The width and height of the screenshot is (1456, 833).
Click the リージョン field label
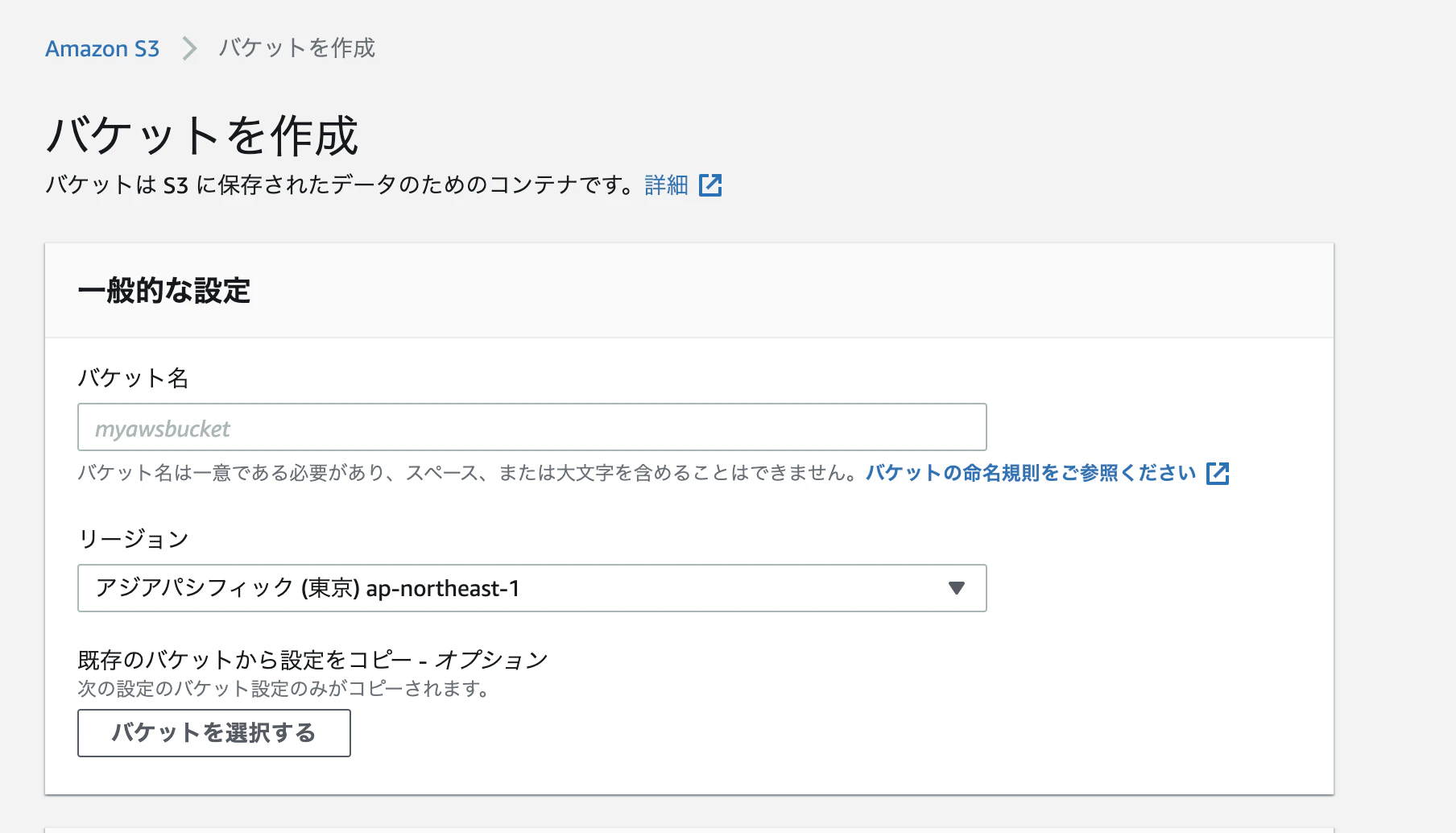133,539
